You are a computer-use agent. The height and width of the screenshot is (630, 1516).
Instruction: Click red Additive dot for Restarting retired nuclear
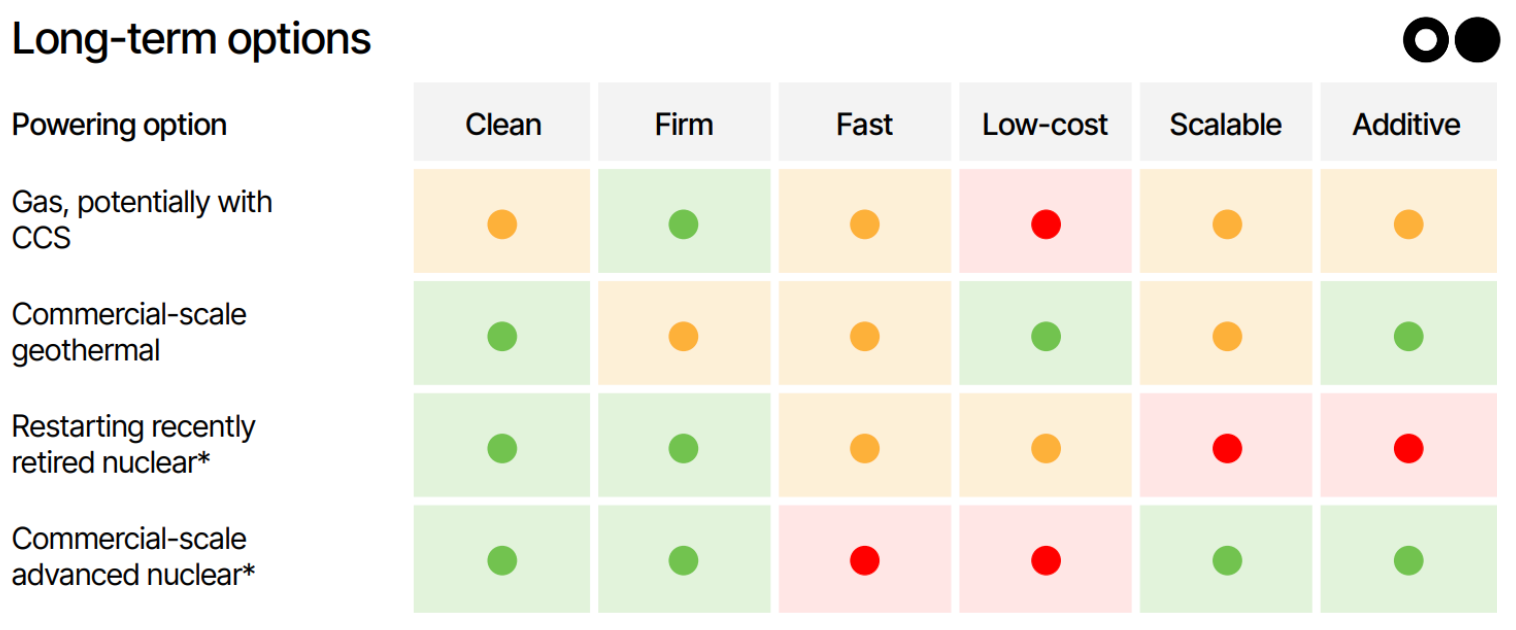point(1408,447)
